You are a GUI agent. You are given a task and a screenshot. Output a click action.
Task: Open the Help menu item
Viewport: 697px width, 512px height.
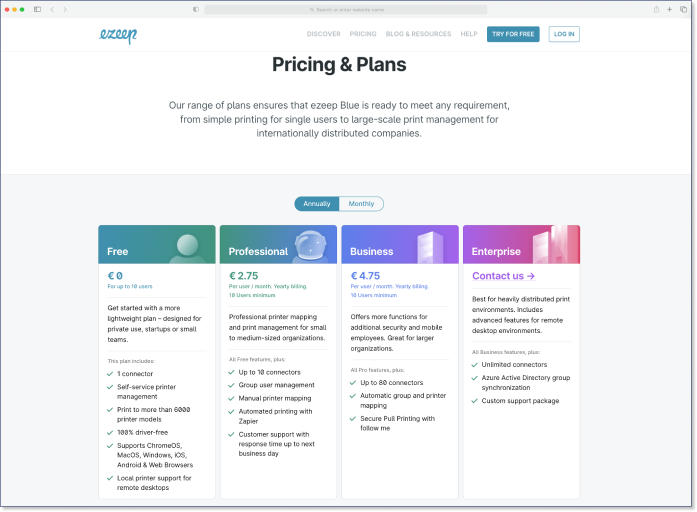(x=469, y=34)
